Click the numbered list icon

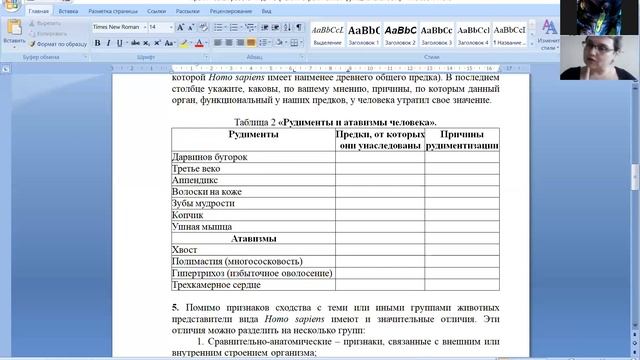(x=233, y=27)
